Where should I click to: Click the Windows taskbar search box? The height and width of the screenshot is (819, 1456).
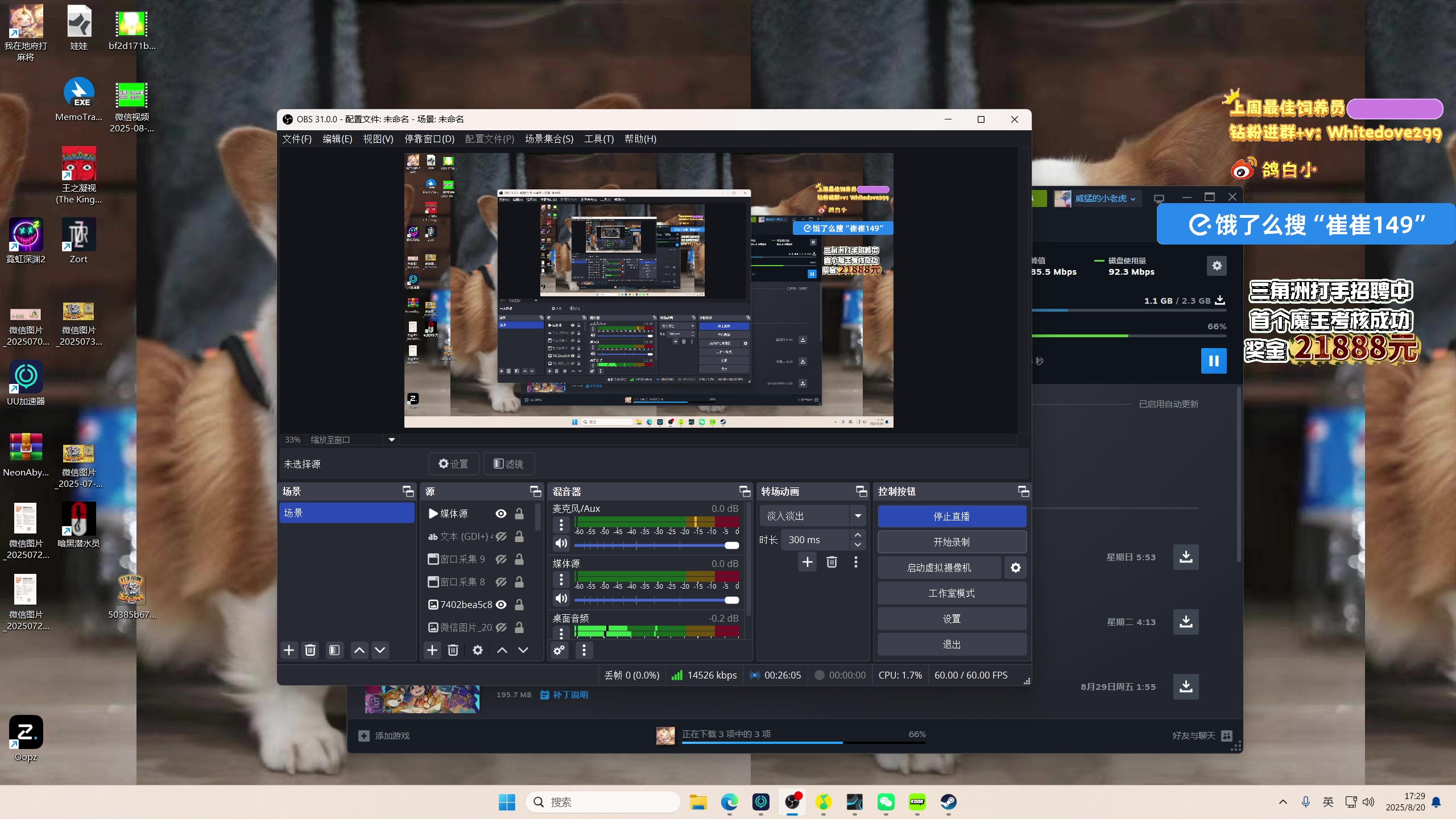pos(603,802)
